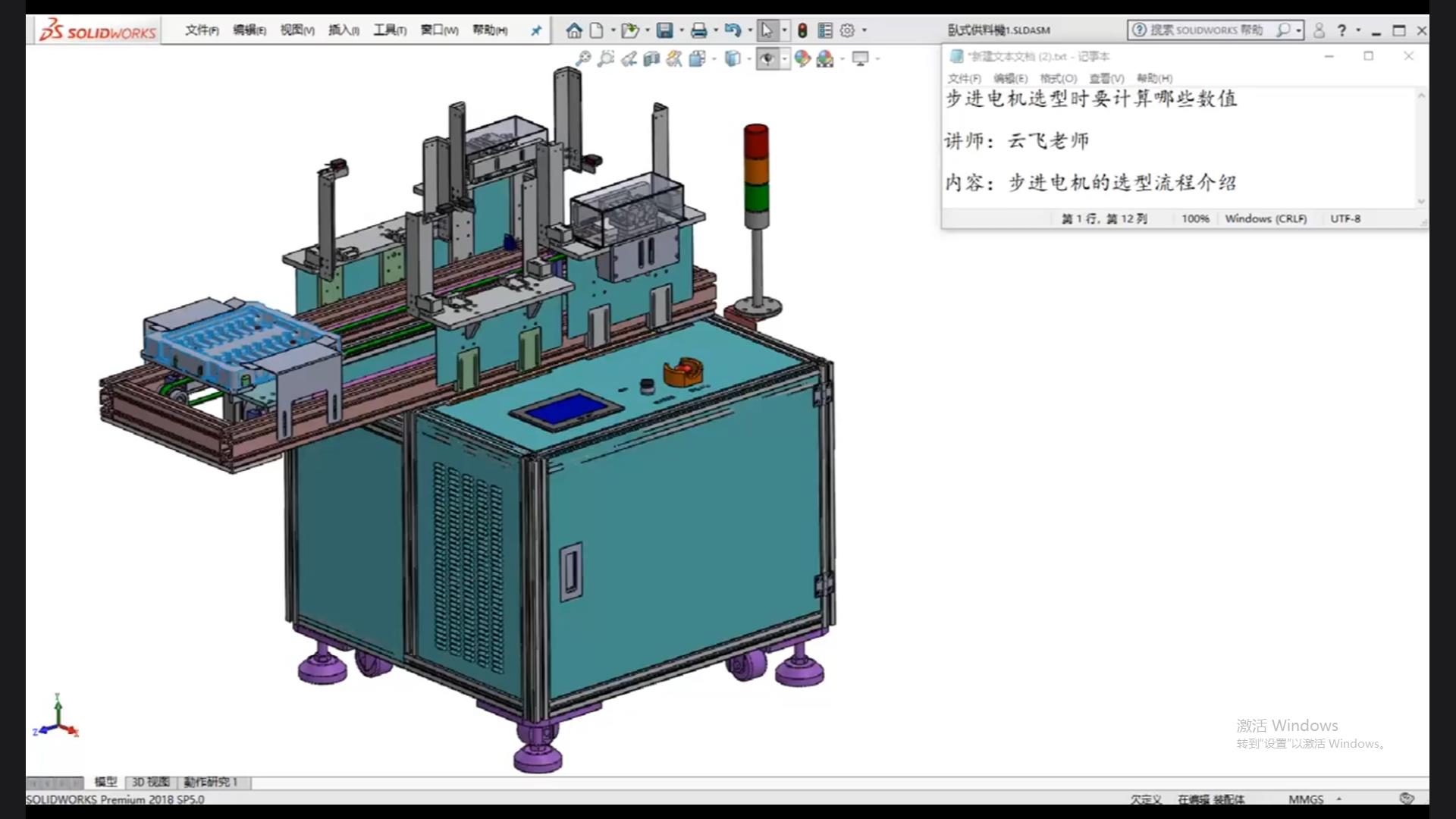Open SOLIDWORKS 工具(T) menu
Viewport: 1456px width, 819px height.
coord(390,30)
